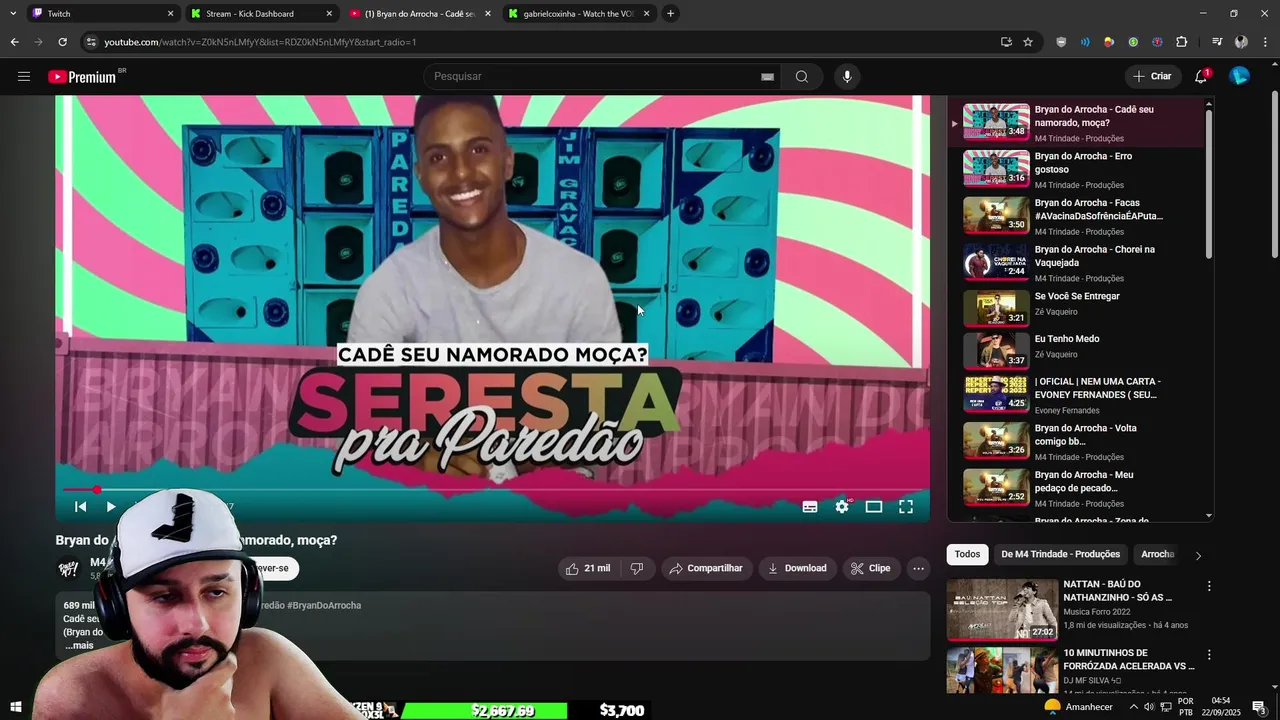Go to the YouTube Premium home logo
This screenshot has width=1280, height=720.
tap(83, 77)
